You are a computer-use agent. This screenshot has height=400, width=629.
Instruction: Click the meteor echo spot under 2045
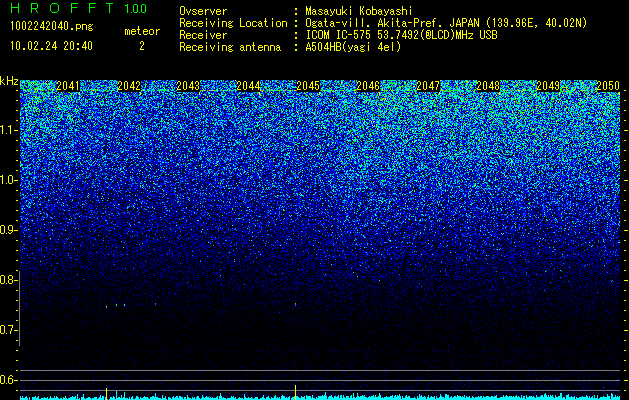pyautogui.click(x=296, y=305)
